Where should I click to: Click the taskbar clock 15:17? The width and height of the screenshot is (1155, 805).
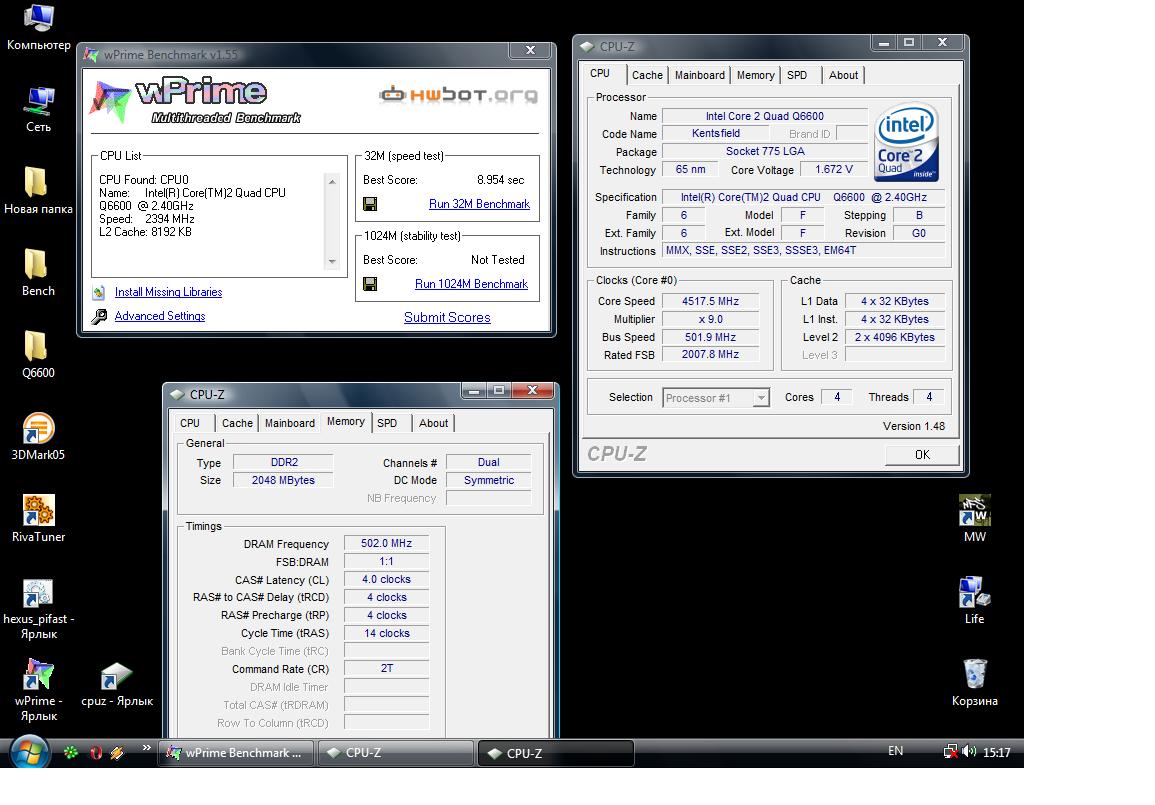pos(997,752)
